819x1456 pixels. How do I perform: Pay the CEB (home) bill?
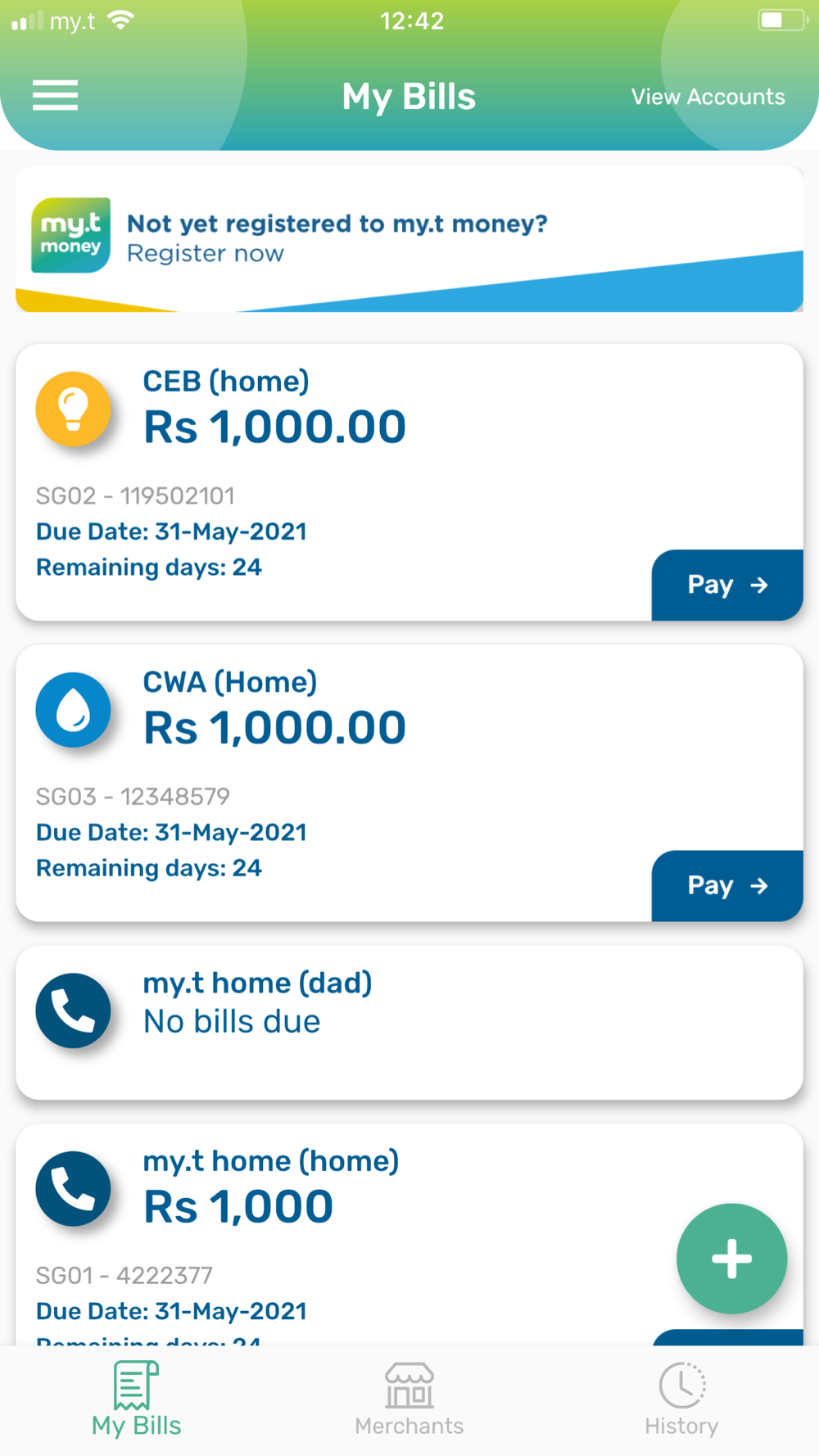(727, 585)
